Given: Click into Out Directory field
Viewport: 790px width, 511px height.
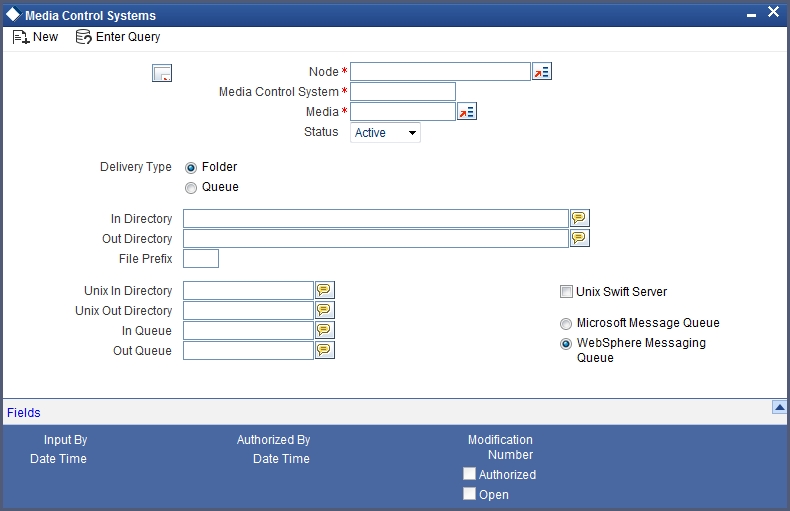Looking at the screenshot, I should pyautogui.click(x=376, y=238).
